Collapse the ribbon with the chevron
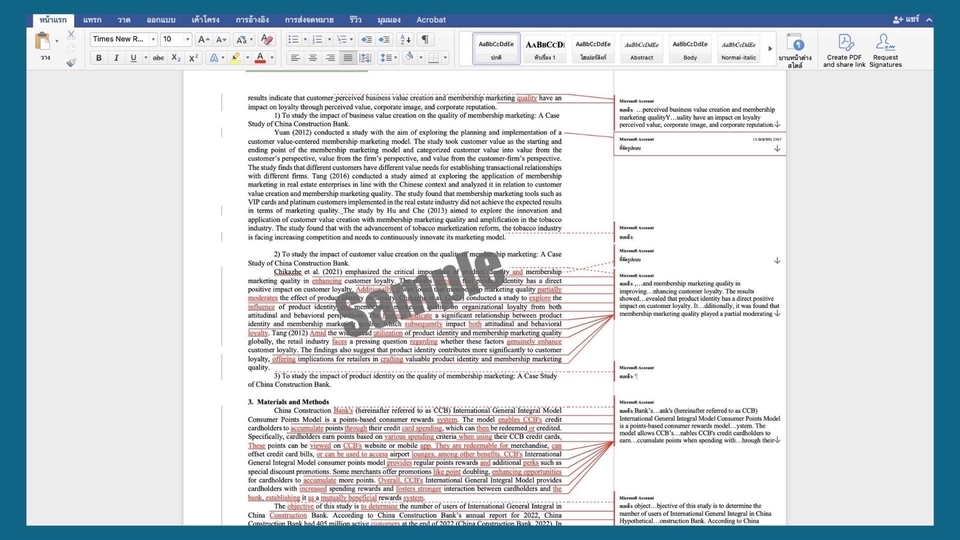Viewport: 960px width, 540px height. [x=929, y=20]
